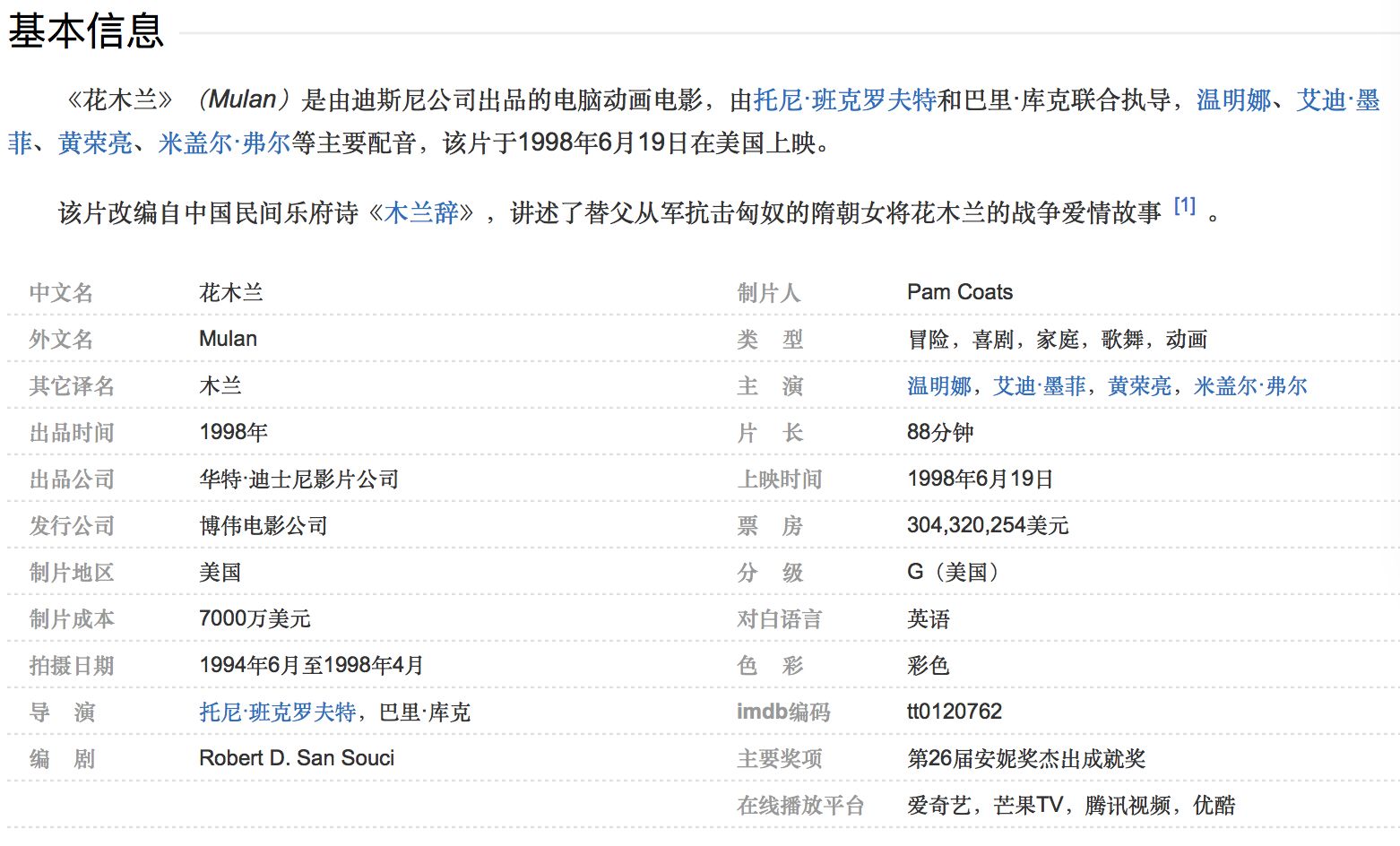Select the label 其它译名
The height and width of the screenshot is (846, 1400).
tap(72, 386)
